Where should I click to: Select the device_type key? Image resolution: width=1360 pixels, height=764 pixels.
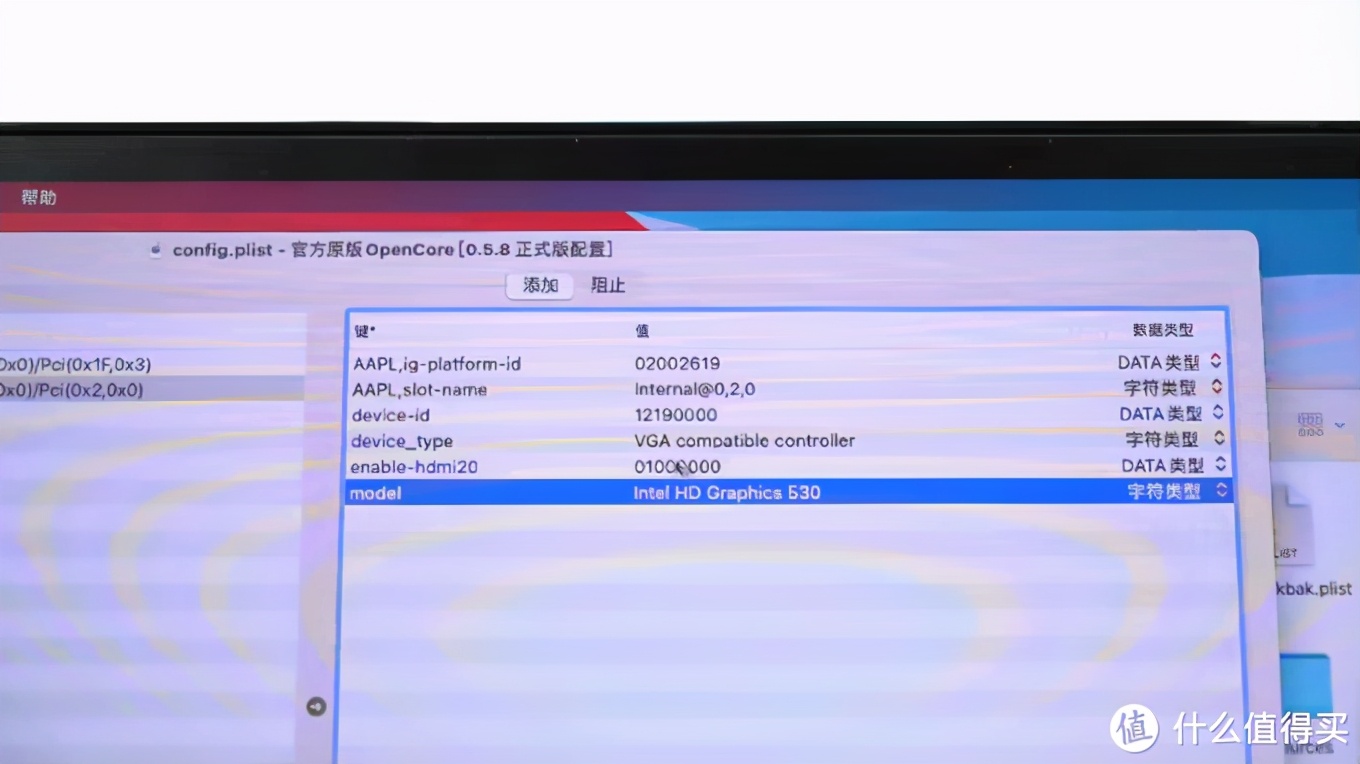[402, 441]
